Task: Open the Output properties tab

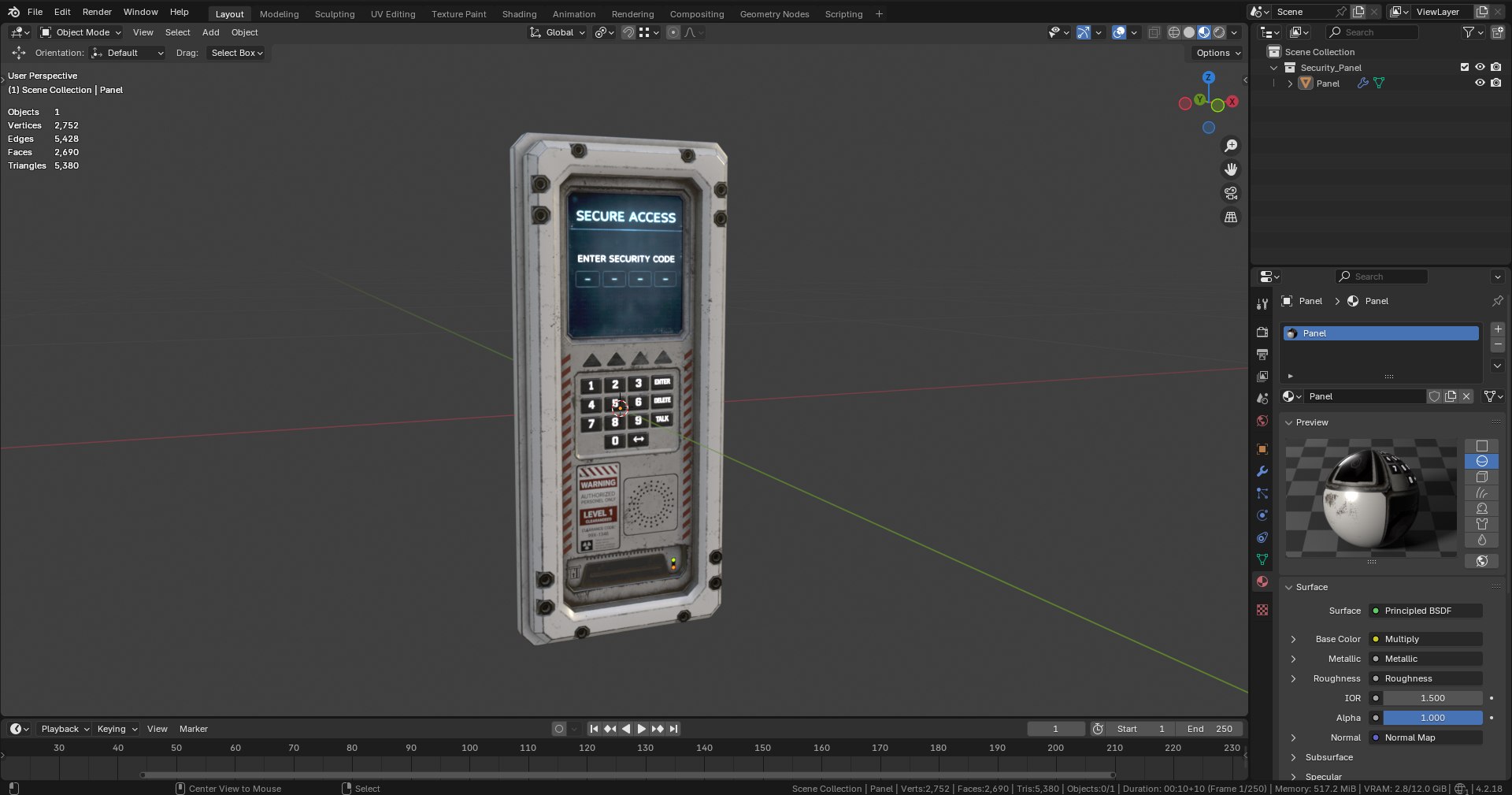Action: coord(1262,355)
